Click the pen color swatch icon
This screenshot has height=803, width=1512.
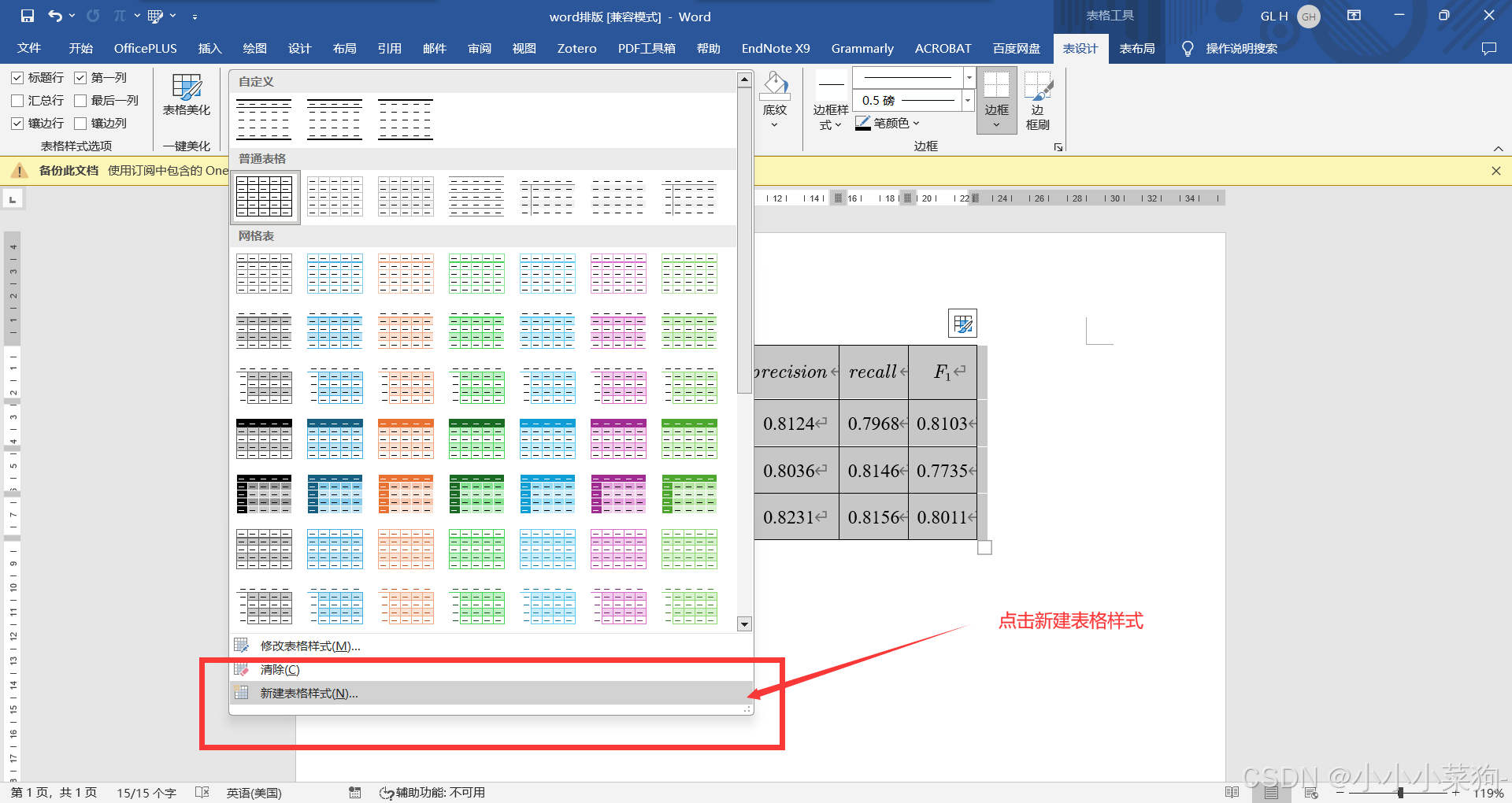(863, 123)
